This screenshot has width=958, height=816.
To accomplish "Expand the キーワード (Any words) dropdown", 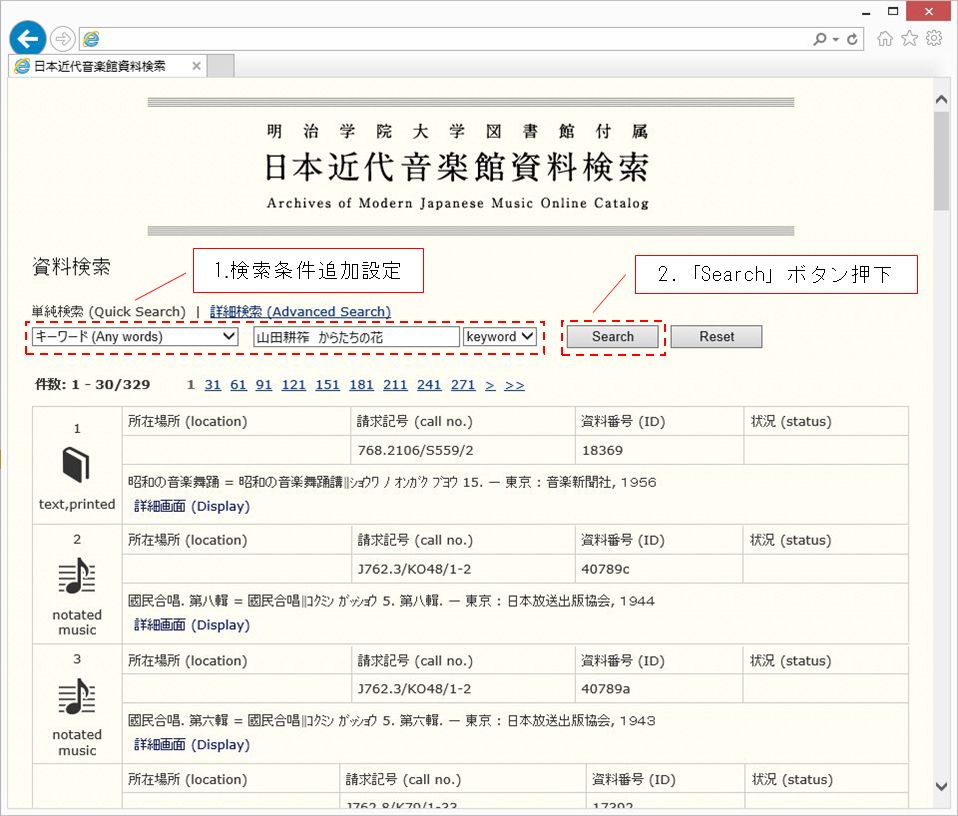I will click(135, 337).
